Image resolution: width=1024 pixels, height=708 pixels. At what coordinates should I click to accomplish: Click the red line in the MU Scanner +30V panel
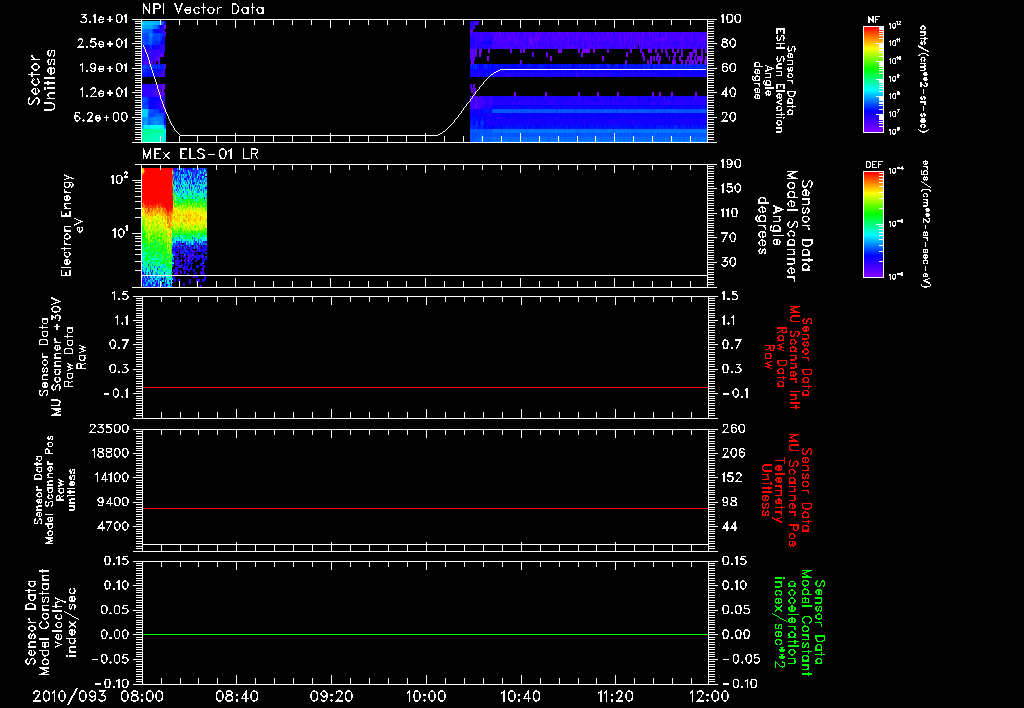(x=425, y=387)
